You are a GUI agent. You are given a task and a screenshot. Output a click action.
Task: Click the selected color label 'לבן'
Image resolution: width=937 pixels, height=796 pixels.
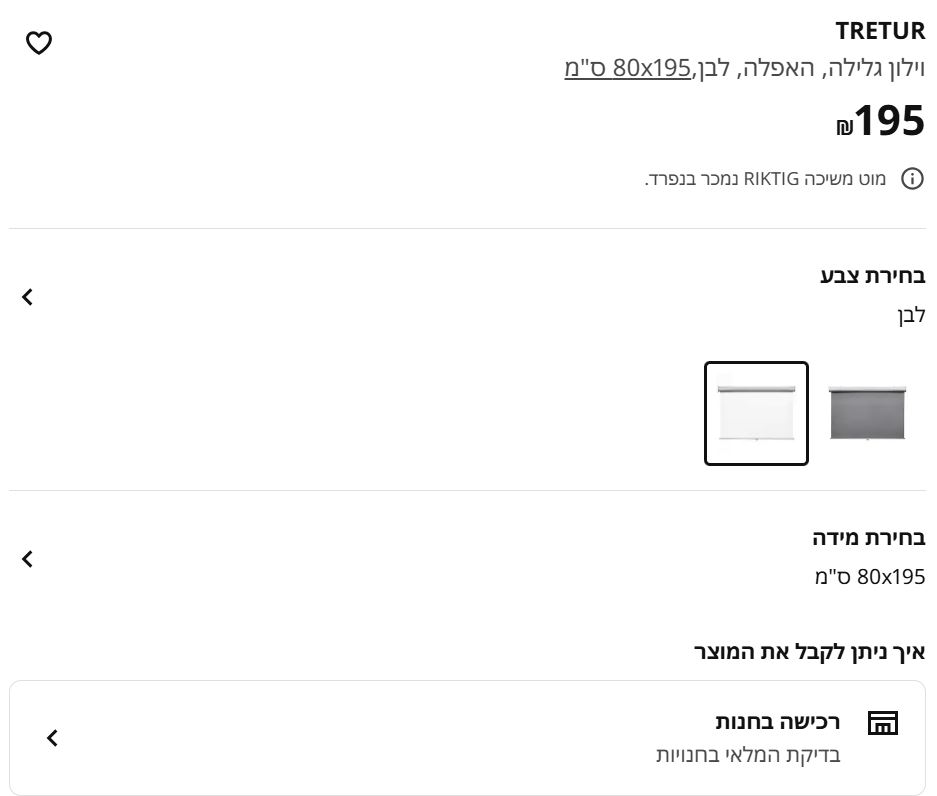tap(911, 315)
